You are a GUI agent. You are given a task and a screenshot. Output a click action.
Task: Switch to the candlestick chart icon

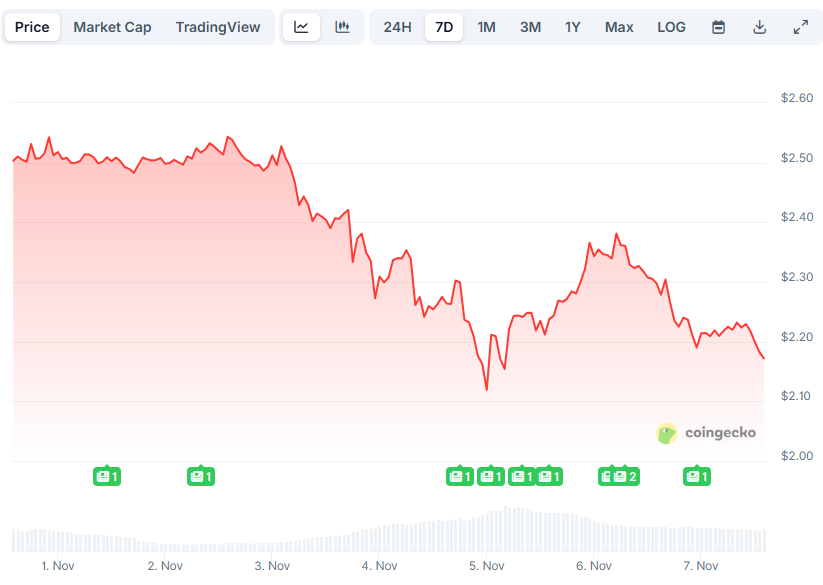tap(342, 27)
